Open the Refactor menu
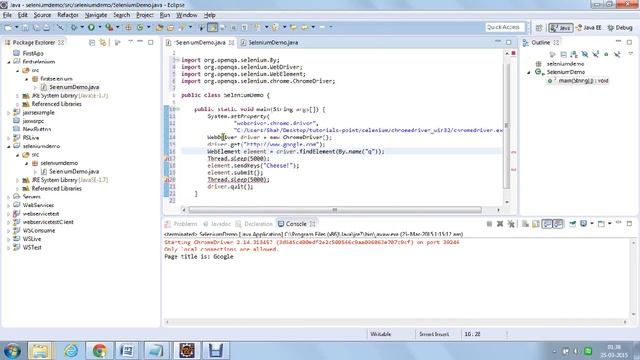Image resolution: width=640 pixels, height=360 pixels. pyautogui.click(x=68, y=15)
